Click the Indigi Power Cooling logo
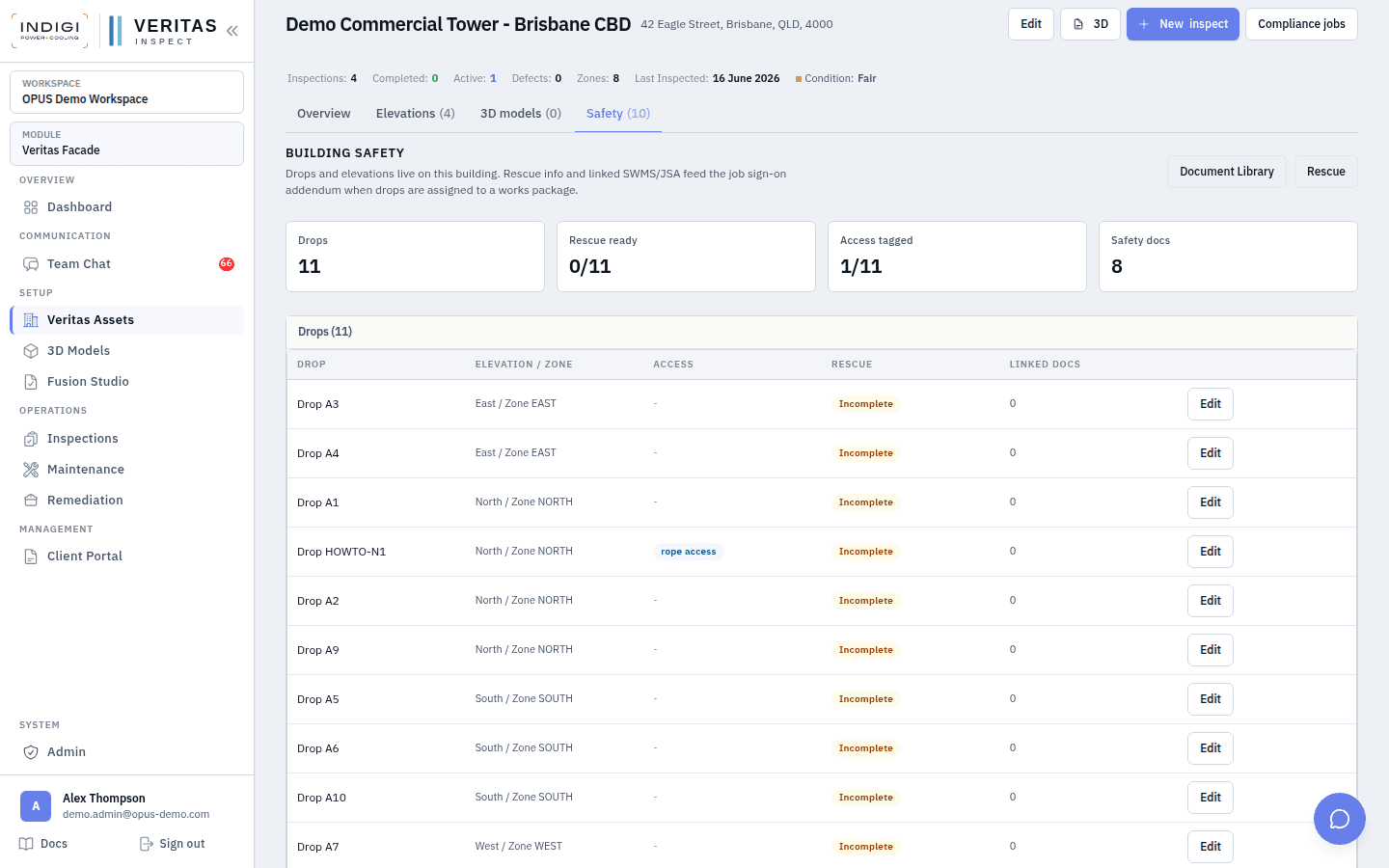Screen dimensions: 1389x868 tap(49, 31)
